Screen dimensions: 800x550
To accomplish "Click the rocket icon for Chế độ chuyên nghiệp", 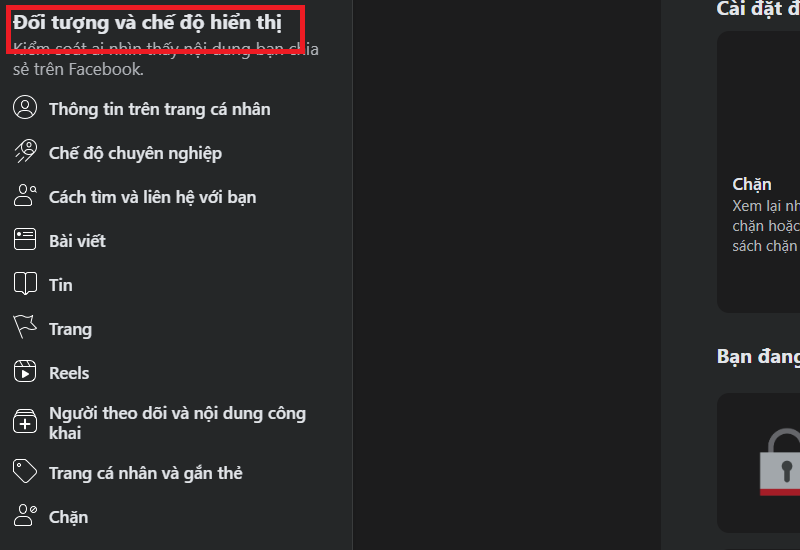I will pyautogui.click(x=25, y=152).
